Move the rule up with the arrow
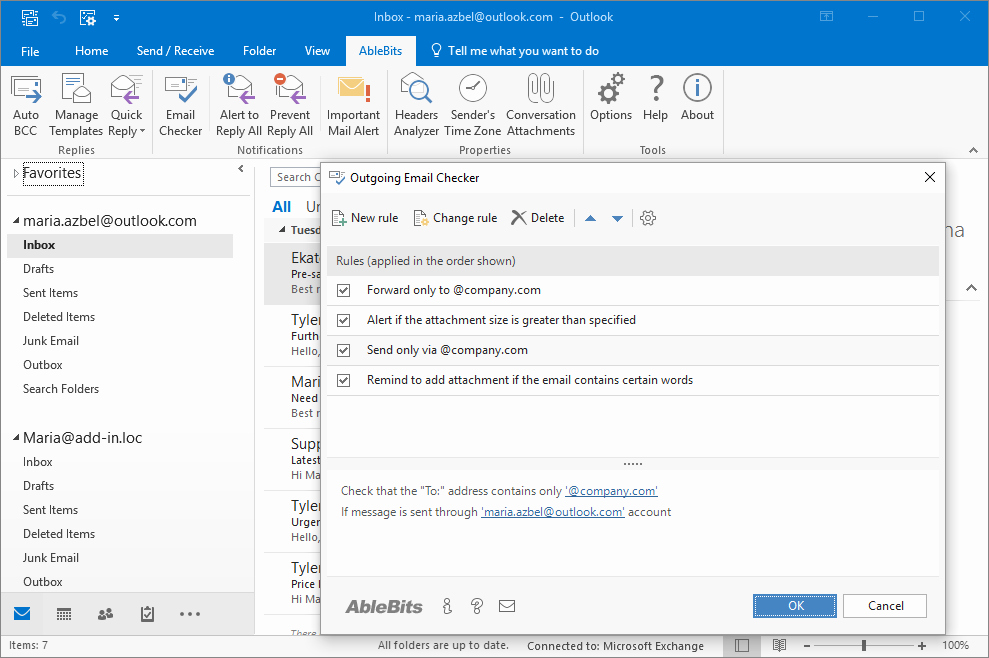This screenshot has width=989, height=658. pyautogui.click(x=590, y=218)
